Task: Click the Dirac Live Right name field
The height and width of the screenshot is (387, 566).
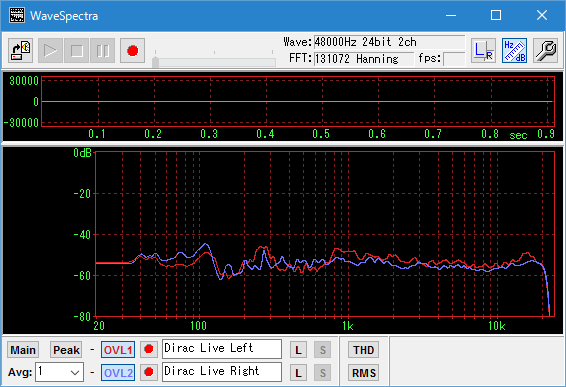Action: click(x=222, y=372)
